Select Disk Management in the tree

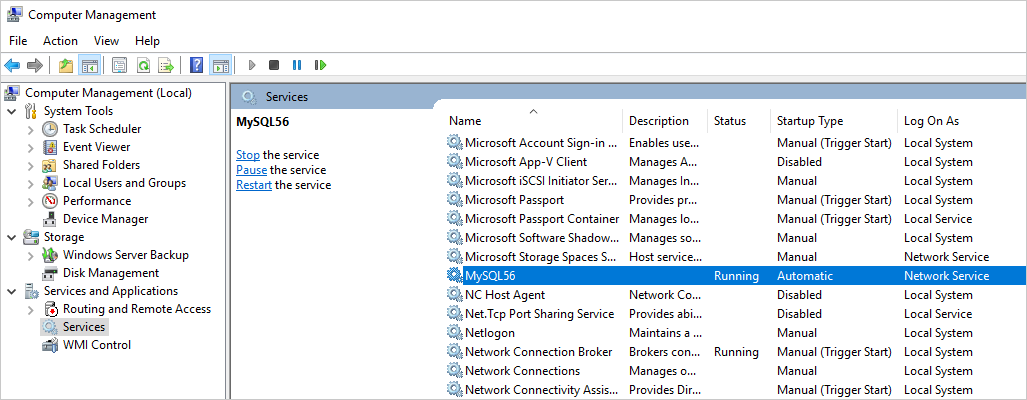tap(110, 273)
